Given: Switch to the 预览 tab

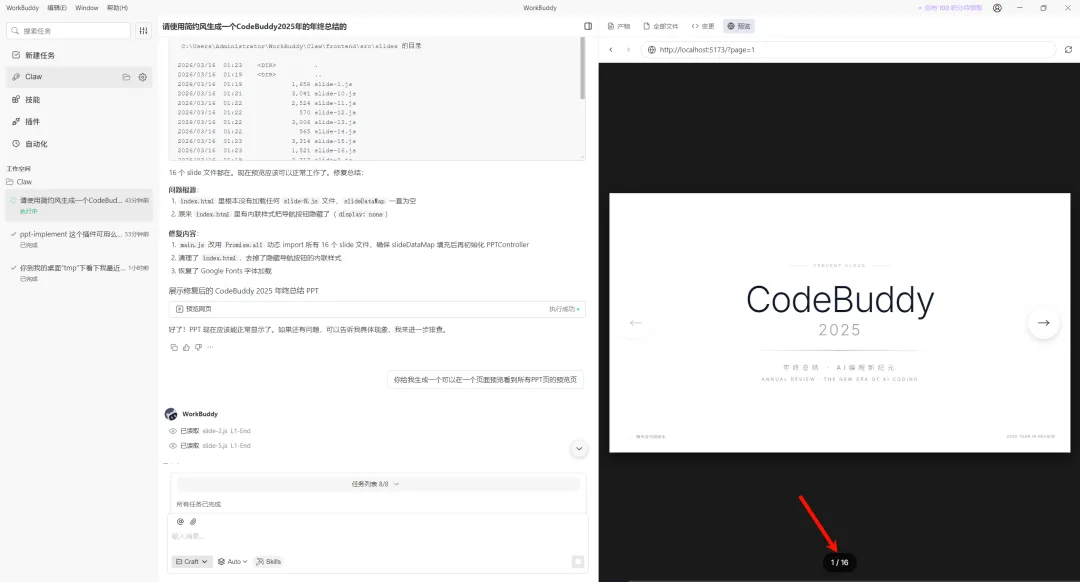Looking at the screenshot, I should pyautogui.click(x=739, y=26).
